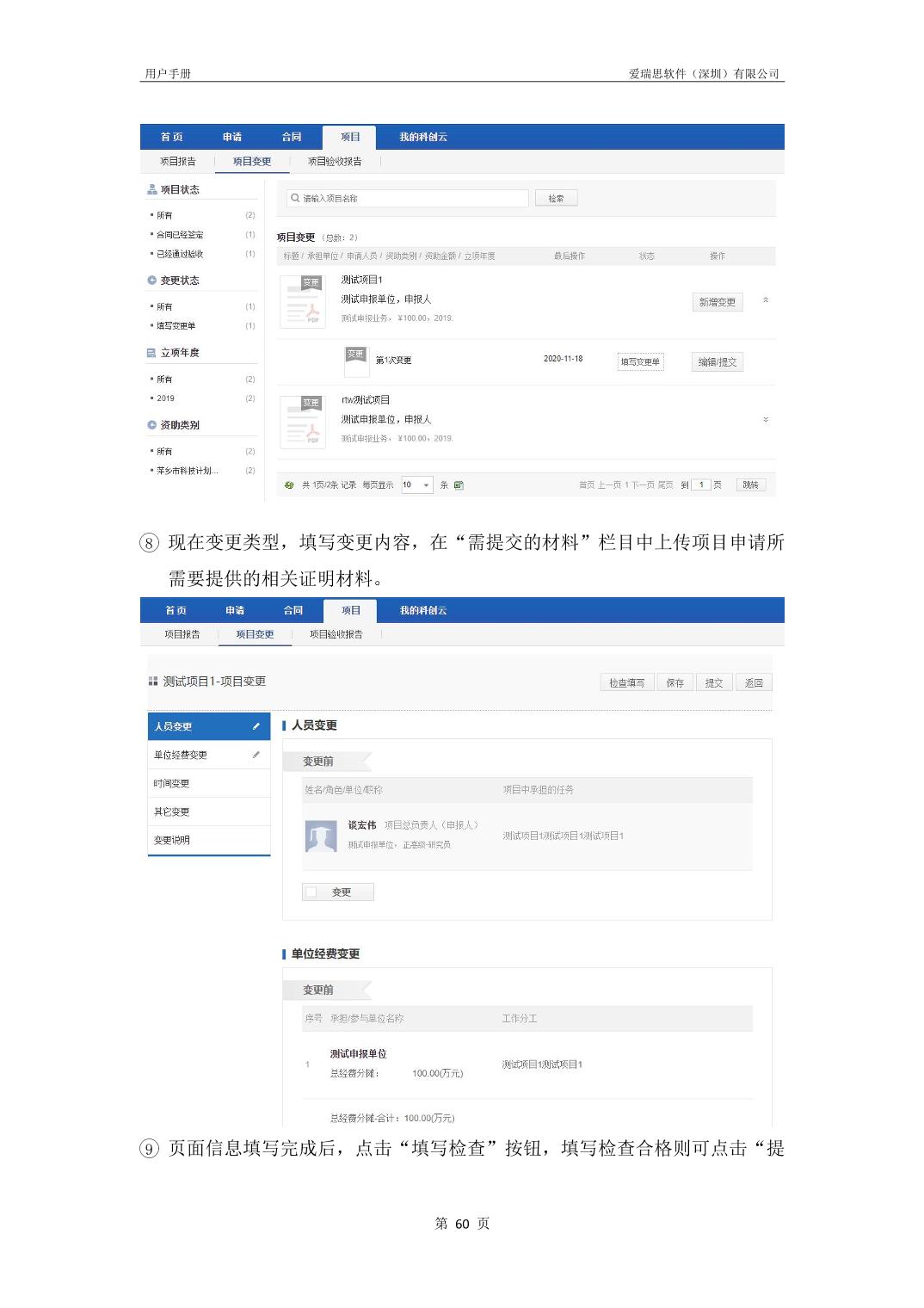The image size is (924, 1308).
Task: Switch to the 项目验收报告 tab in upper panel
Action: pyautogui.click(x=335, y=162)
